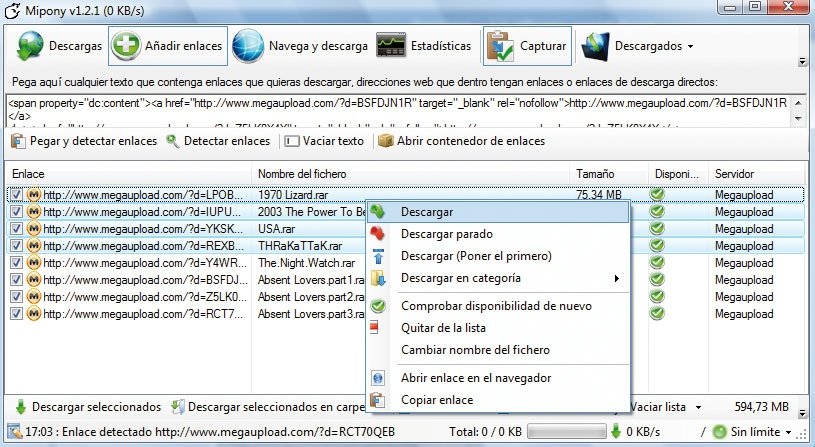Choose Descargar parado from context menu
815x447 pixels.
point(498,234)
